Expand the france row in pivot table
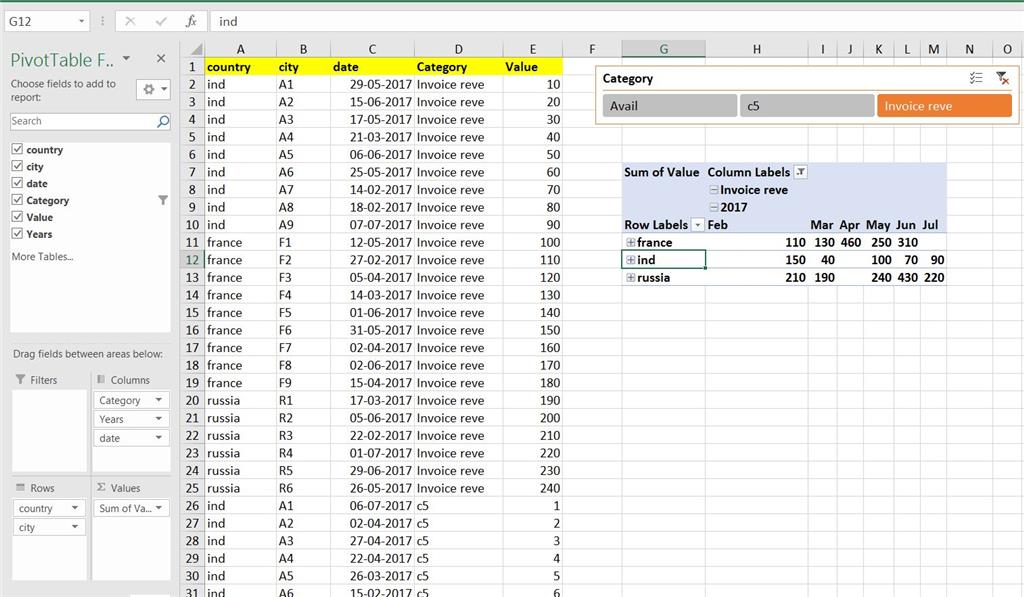The width and height of the screenshot is (1024, 597). (x=631, y=242)
